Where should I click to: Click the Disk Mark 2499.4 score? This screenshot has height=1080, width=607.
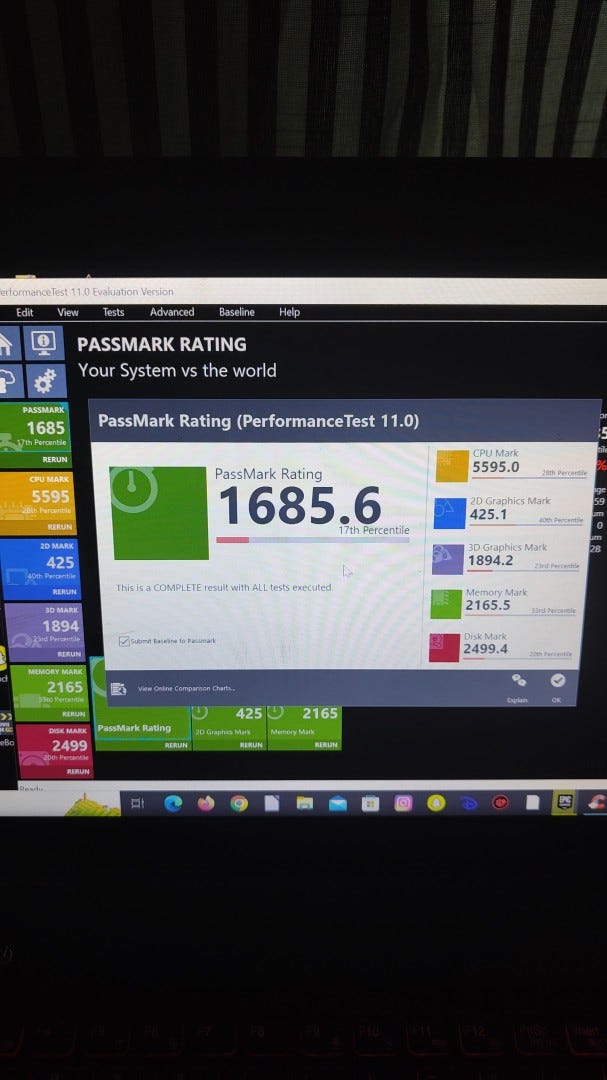[x=486, y=649]
